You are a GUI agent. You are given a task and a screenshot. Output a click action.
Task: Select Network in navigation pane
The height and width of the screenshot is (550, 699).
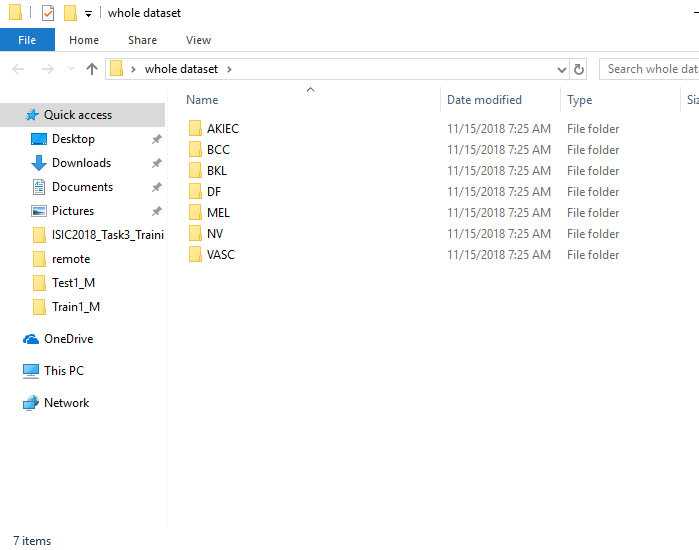[66, 403]
